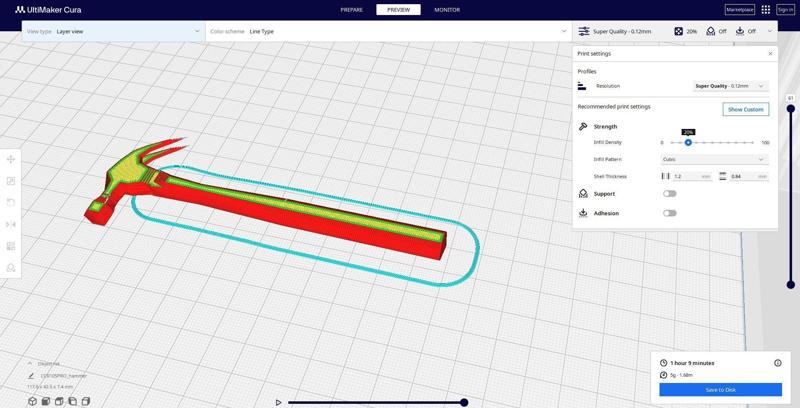Collapse the Object list expander
This screenshot has height=408, width=800.
point(30,364)
